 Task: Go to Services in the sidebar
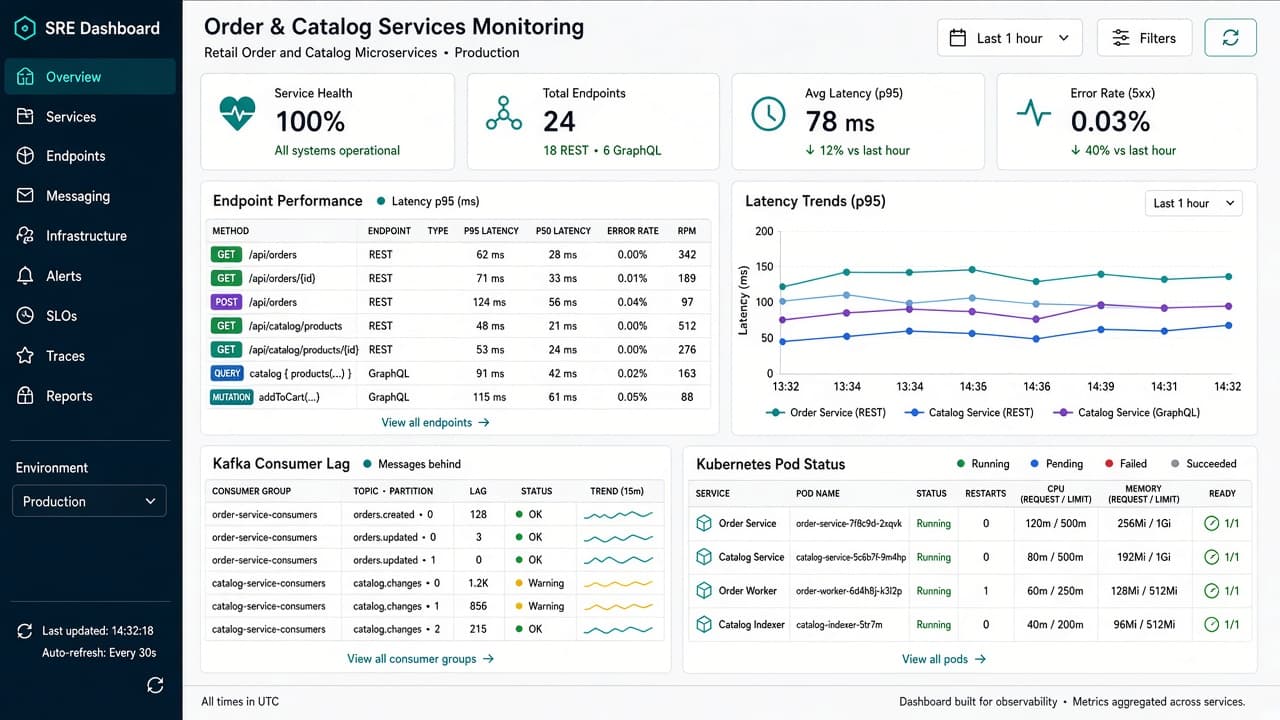(90, 117)
